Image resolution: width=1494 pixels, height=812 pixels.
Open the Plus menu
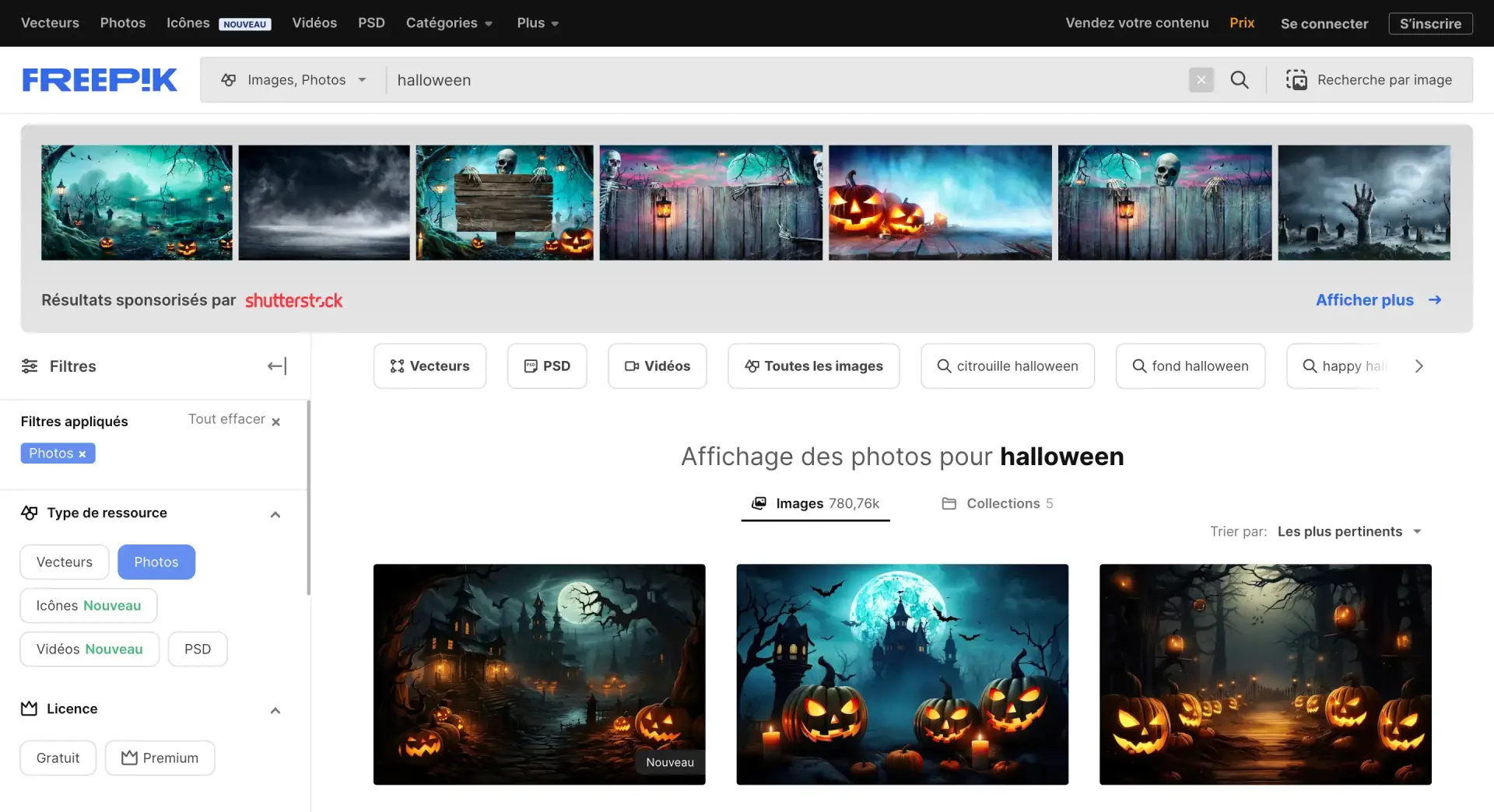click(538, 23)
